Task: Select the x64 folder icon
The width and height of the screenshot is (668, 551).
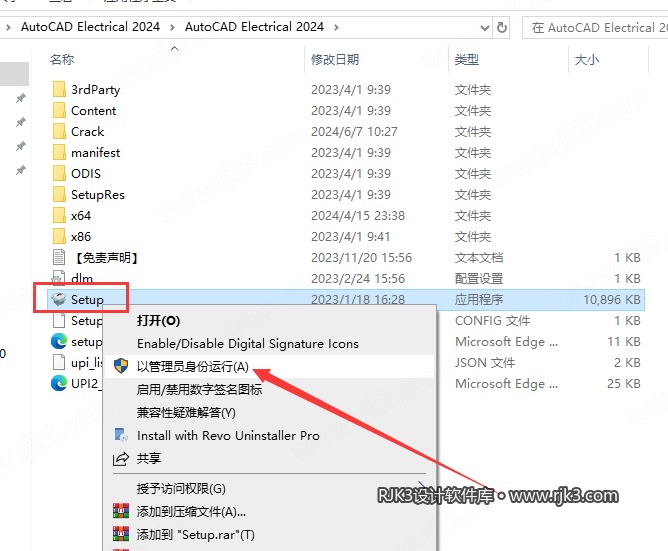Action: point(59,215)
